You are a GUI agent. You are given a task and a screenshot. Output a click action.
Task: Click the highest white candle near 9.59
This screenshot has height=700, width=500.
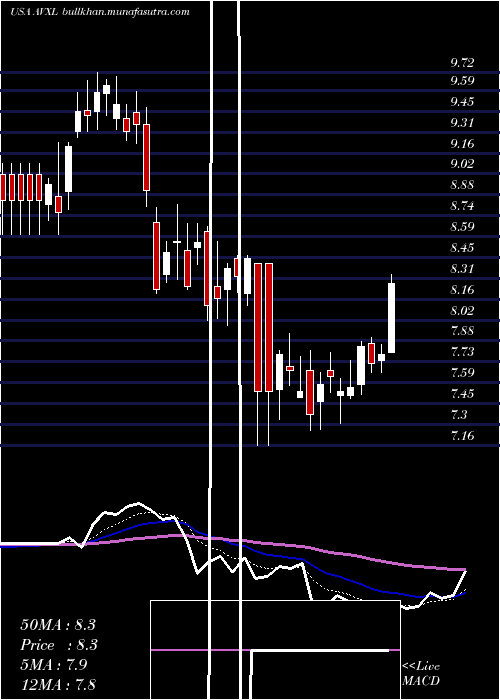(106, 89)
